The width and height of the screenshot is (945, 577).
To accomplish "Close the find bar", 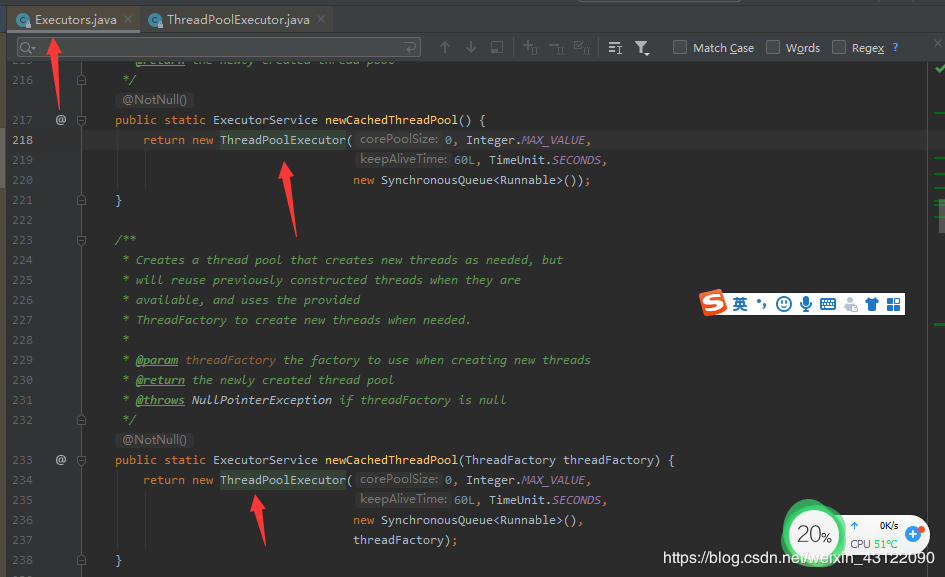I will [937, 43].
